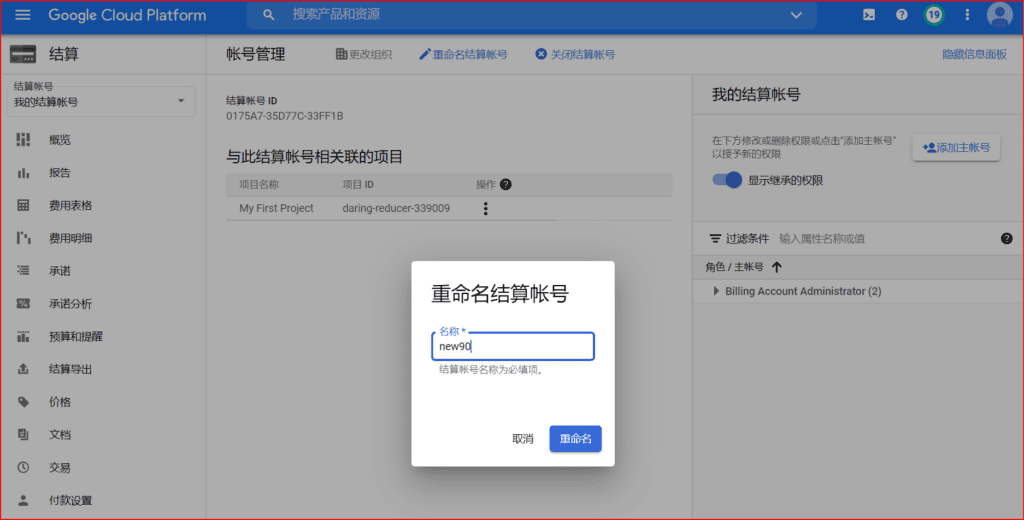The image size is (1024, 520).
Task: Open 预算和提醒 in the sidebar
Action: tap(76, 336)
